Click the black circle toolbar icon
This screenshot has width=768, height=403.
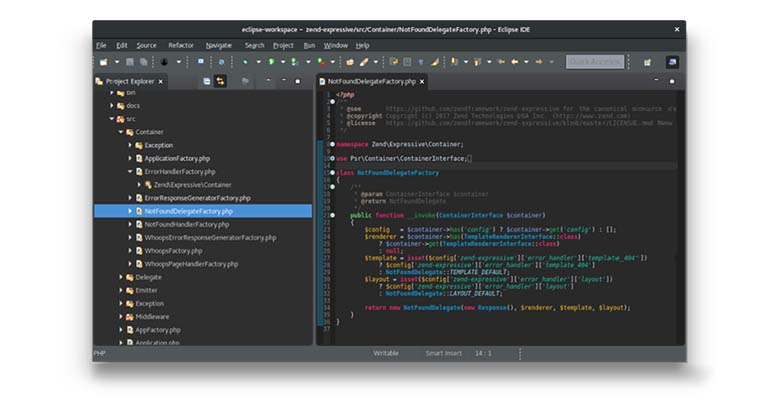point(164,62)
